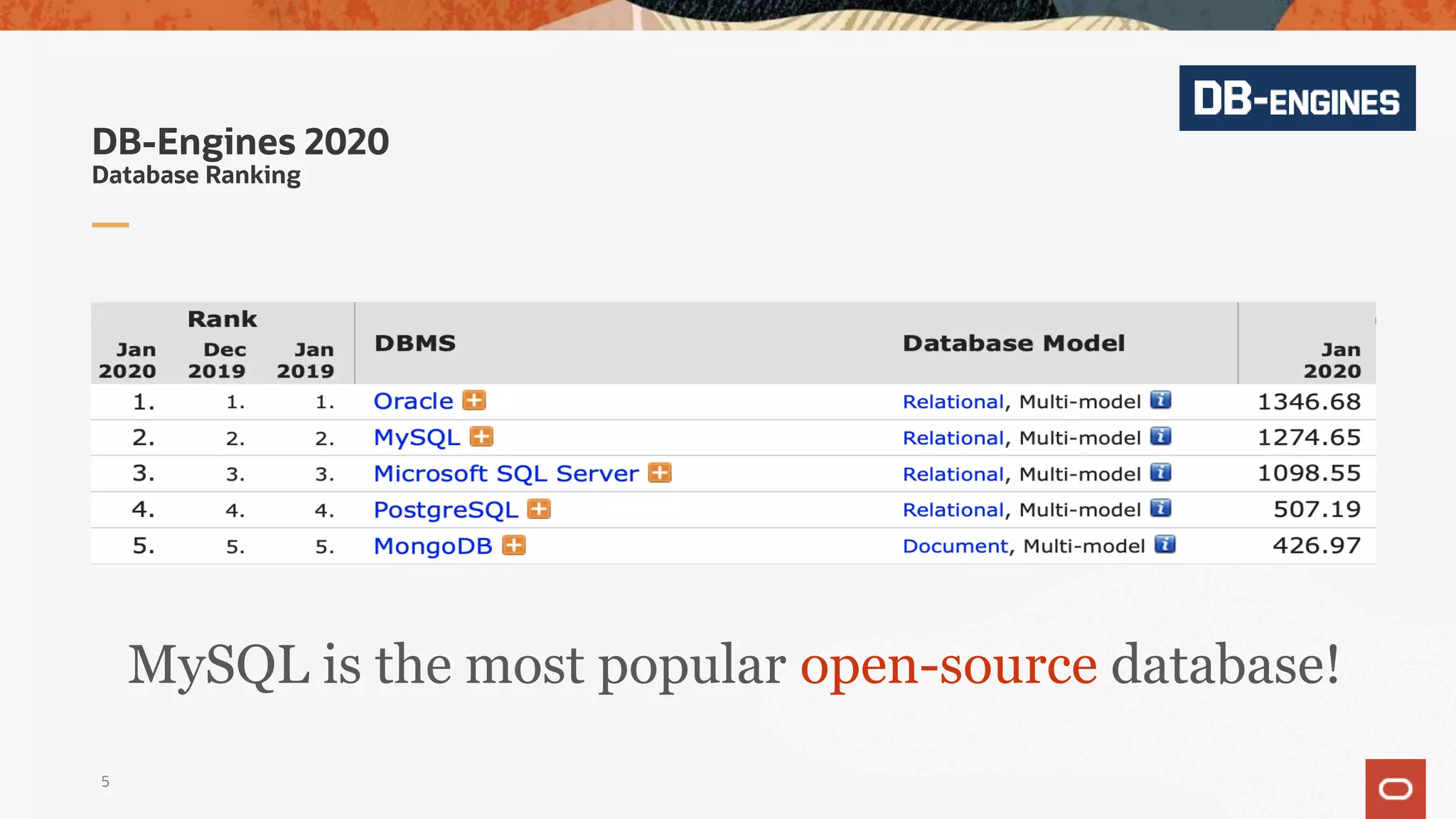Click the Dec 2019 rank subheader
Image resolution: width=1456 pixels, height=819 pixels.
(217, 360)
